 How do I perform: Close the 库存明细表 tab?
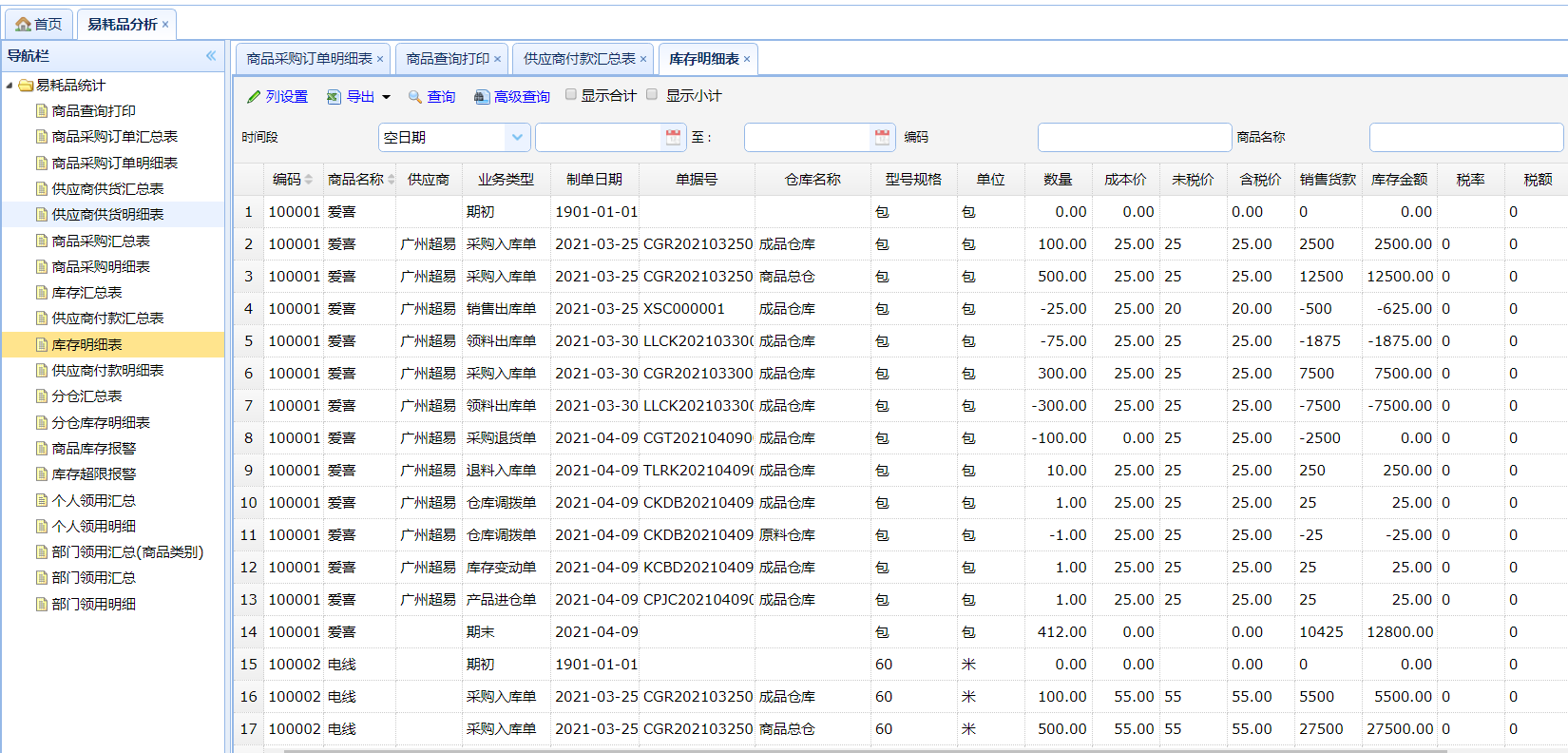[747, 59]
